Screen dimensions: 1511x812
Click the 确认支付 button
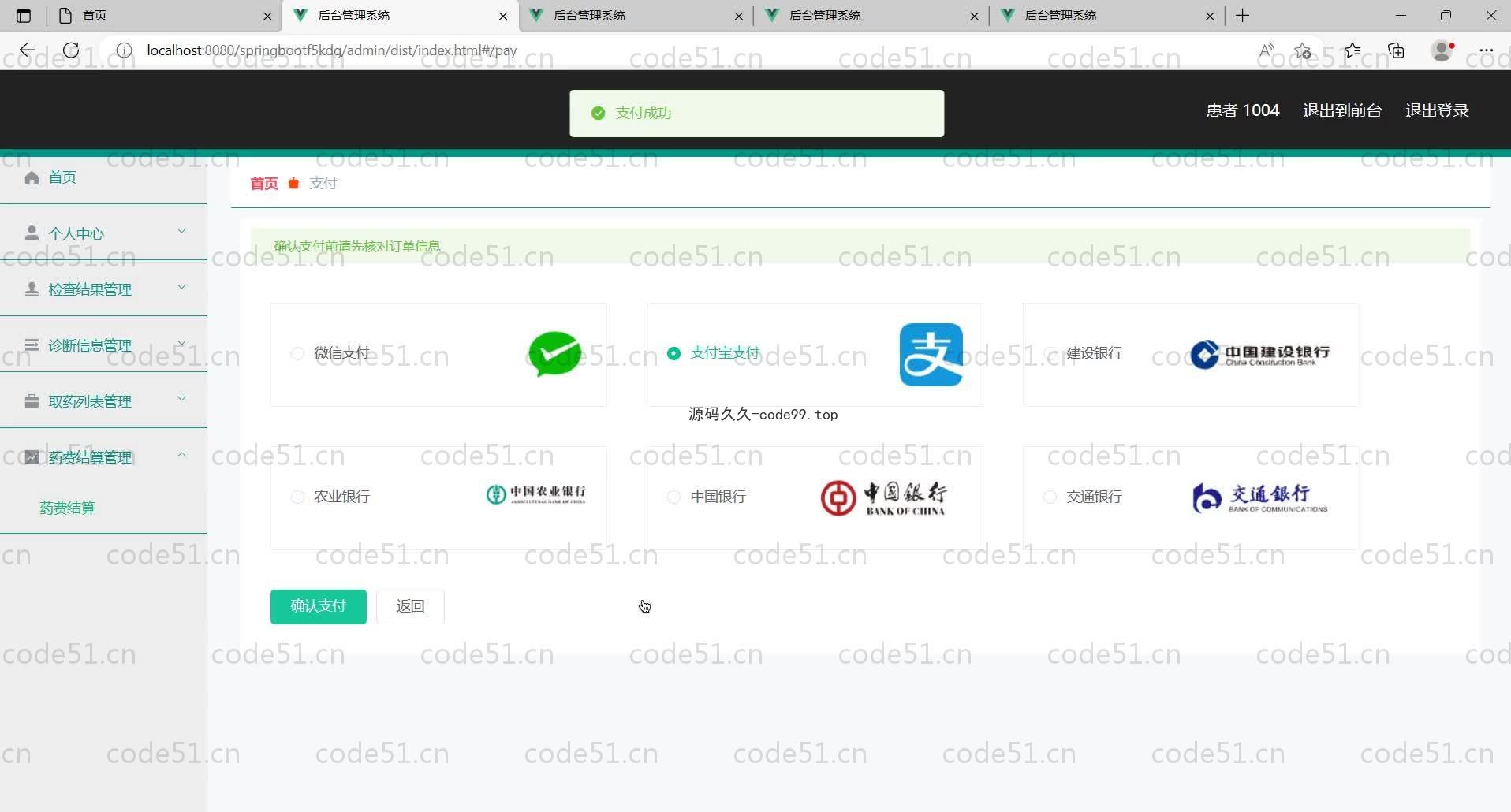tap(318, 606)
